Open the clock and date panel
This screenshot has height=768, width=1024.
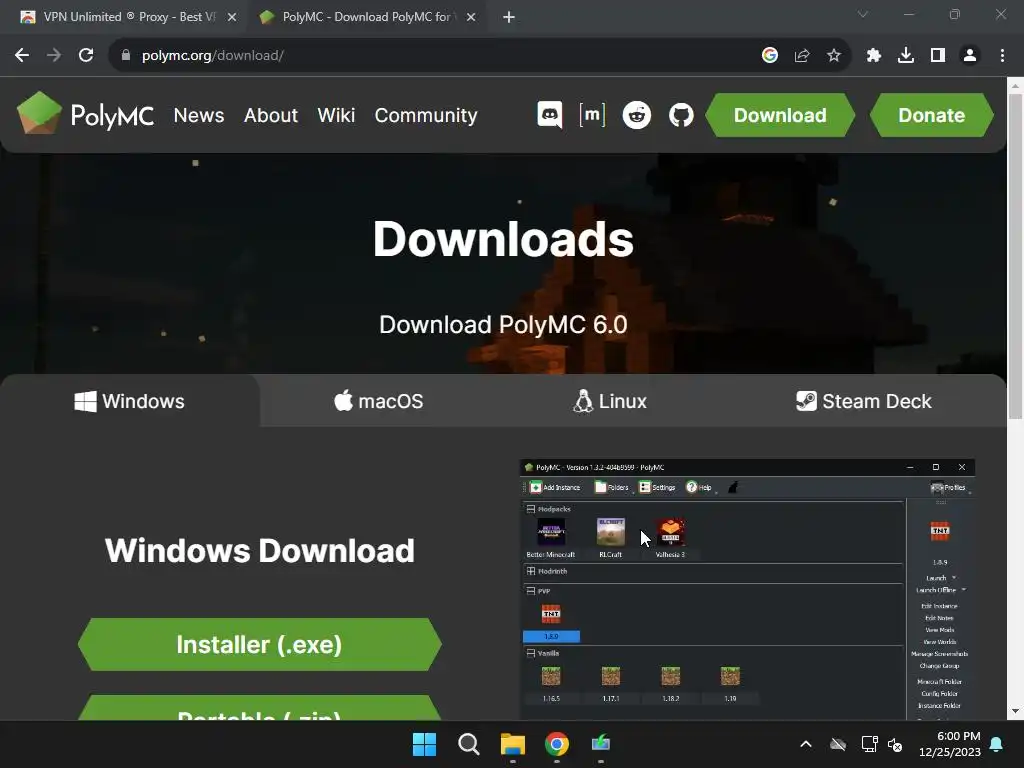(950, 744)
